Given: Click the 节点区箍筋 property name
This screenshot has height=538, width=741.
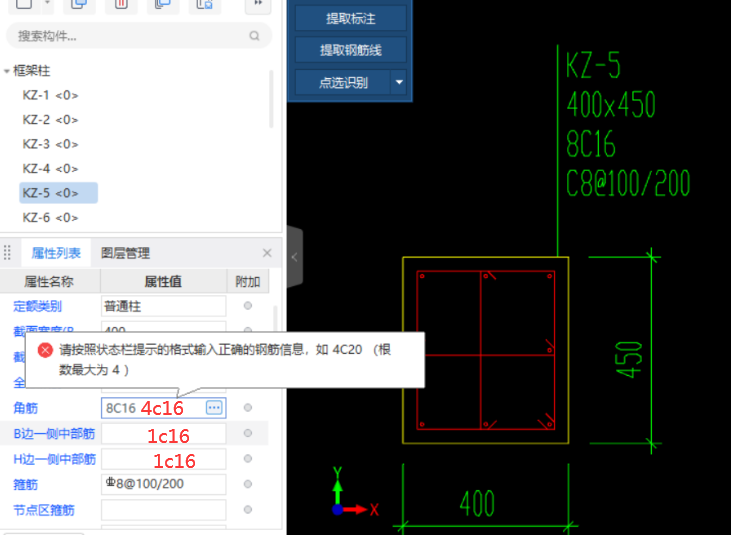Looking at the screenshot, I should point(44,510).
